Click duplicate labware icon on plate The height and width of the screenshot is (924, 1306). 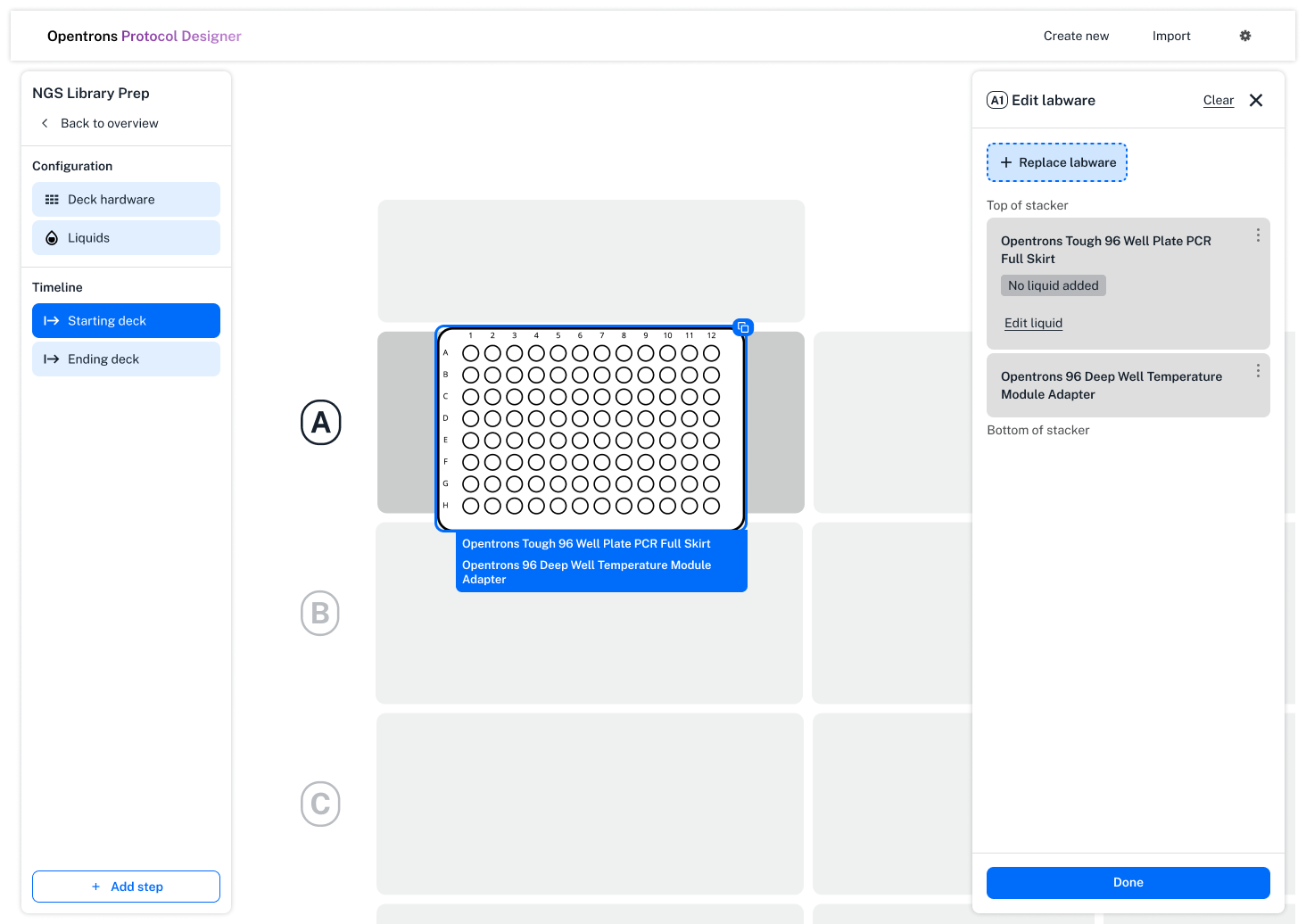[x=743, y=327]
